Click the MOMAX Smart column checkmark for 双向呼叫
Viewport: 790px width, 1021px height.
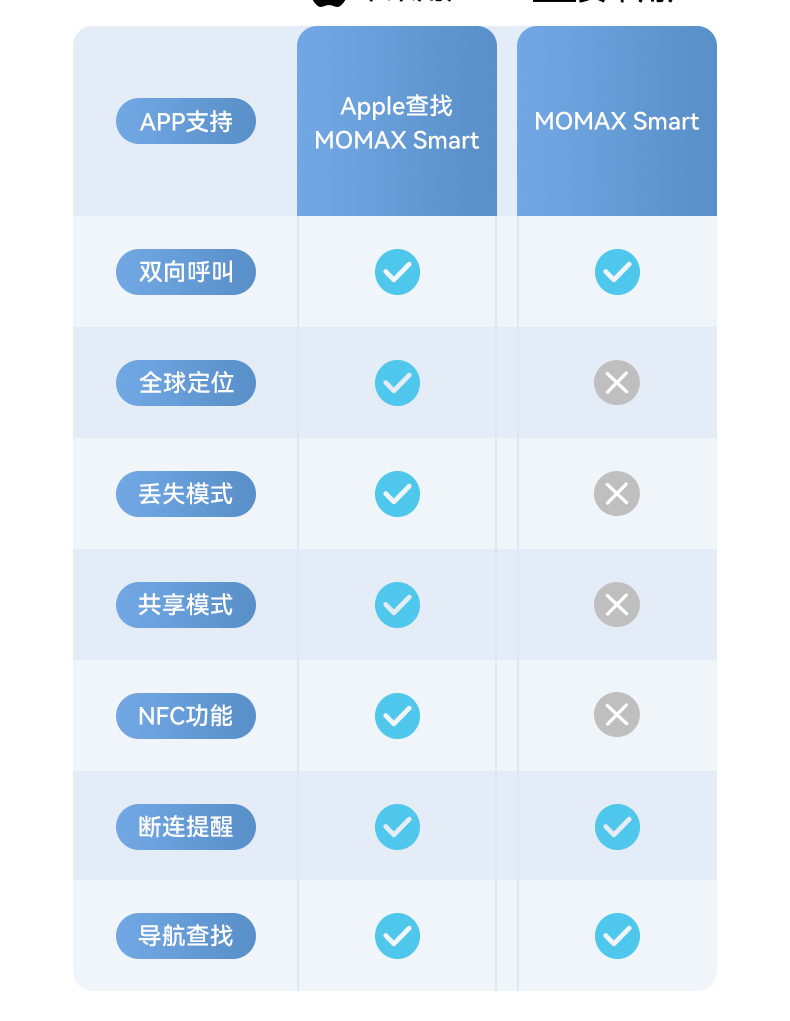617,272
